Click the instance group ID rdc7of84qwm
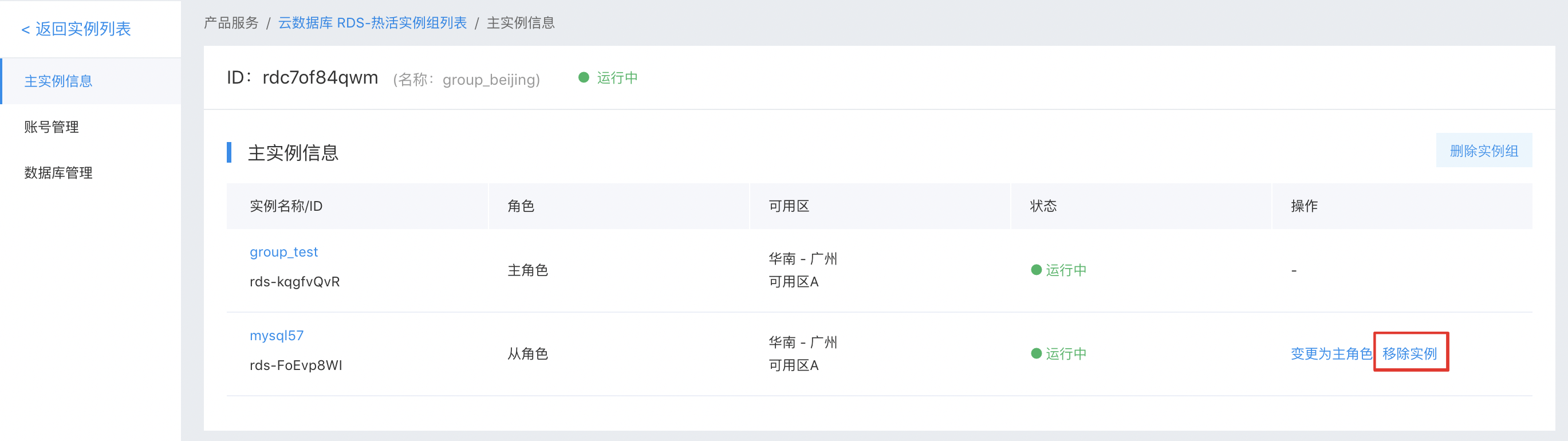The width and height of the screenshot is (1568, 441). 320,78
